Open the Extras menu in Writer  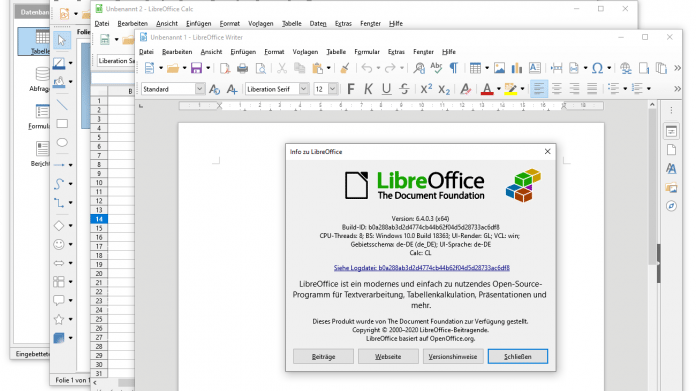396,52
